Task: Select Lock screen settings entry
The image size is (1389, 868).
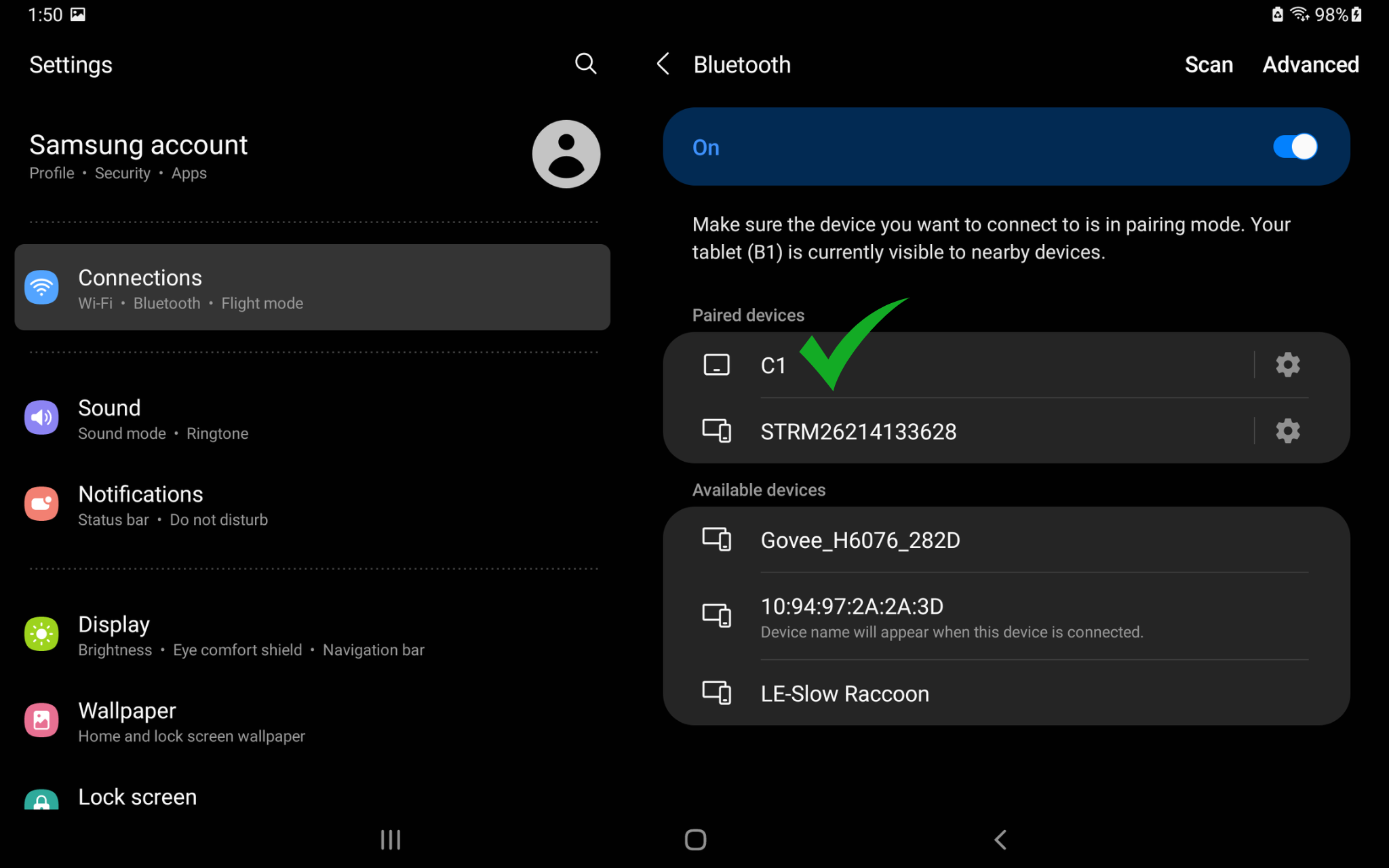Action: [137, 797]
